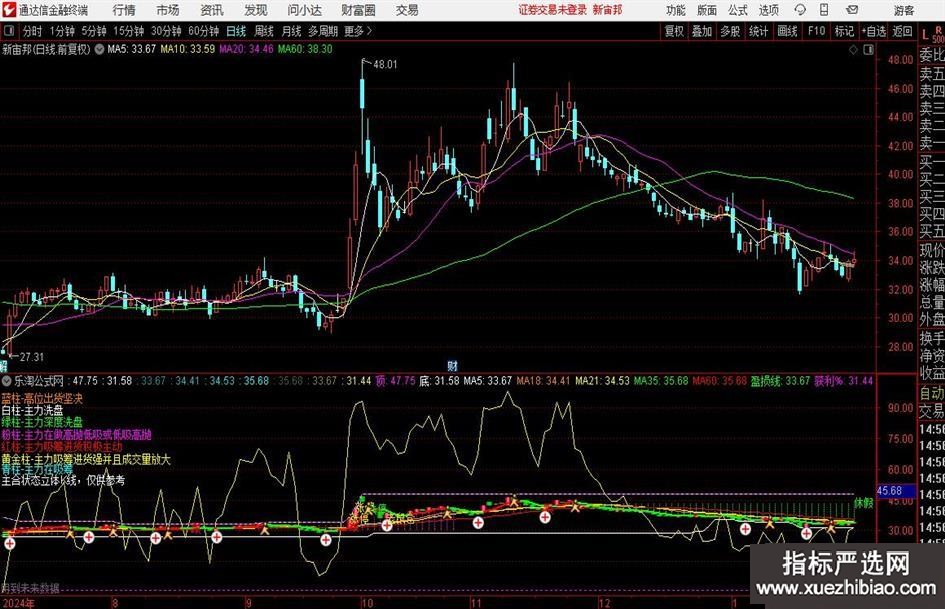The image size is (945, 609).
Task: Click the 2024年 date axis label
Action: click(19, 603)
